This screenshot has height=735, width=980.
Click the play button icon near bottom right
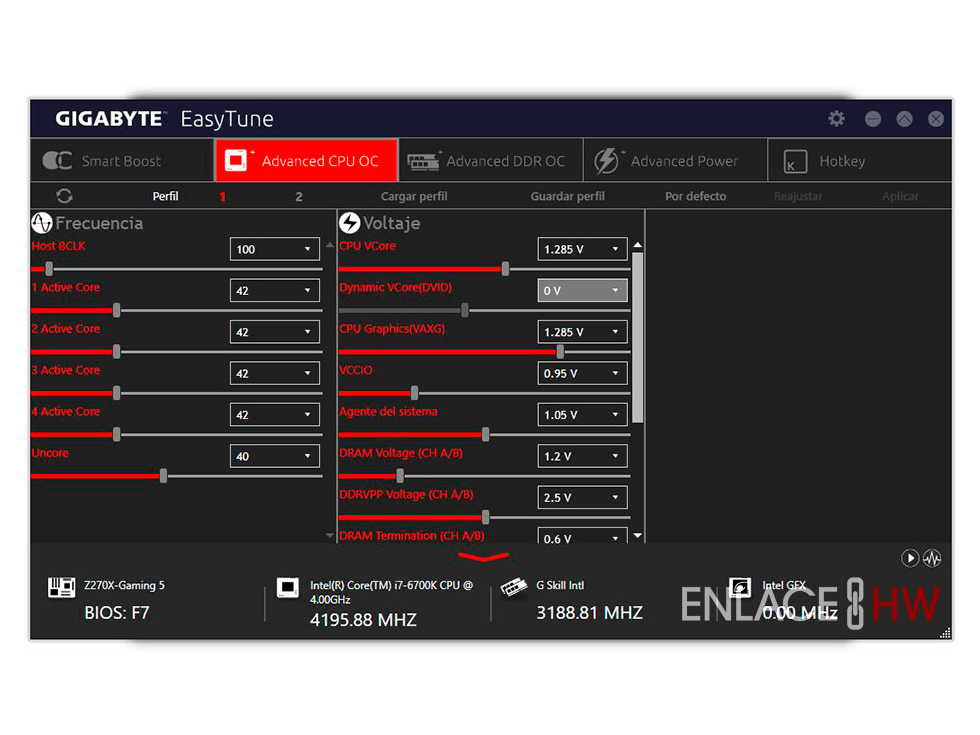point(909,558)
